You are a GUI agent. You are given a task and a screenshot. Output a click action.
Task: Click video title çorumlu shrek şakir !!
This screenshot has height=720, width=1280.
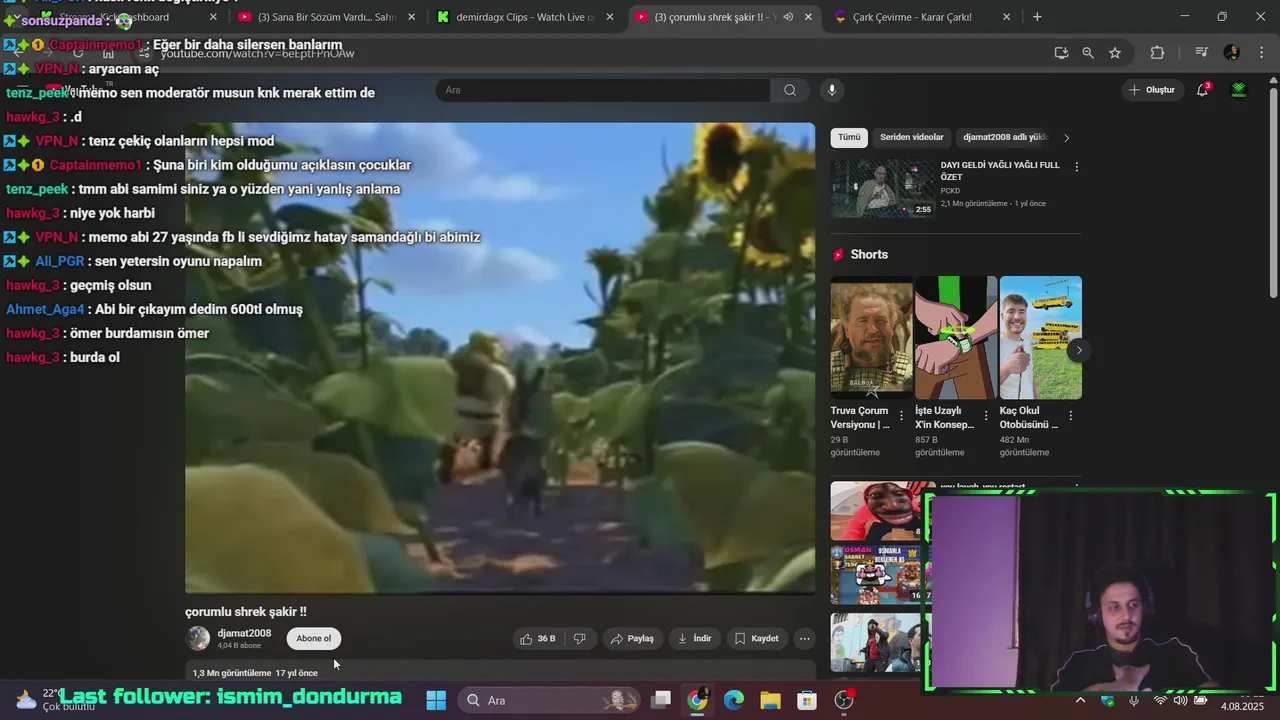point(246,611)
